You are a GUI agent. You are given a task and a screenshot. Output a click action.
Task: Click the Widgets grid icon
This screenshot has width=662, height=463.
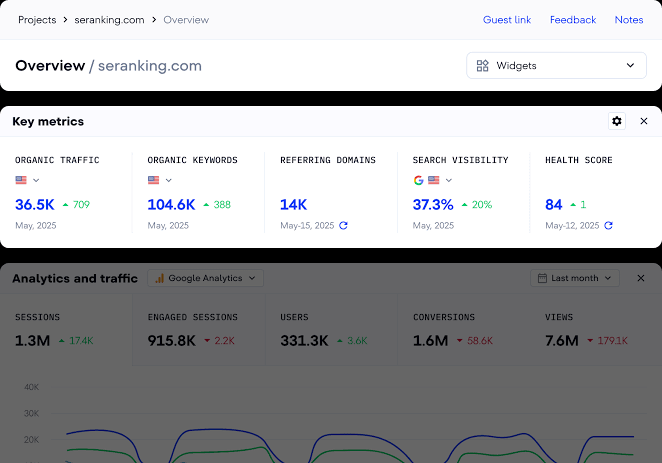[x=483, y=65]
